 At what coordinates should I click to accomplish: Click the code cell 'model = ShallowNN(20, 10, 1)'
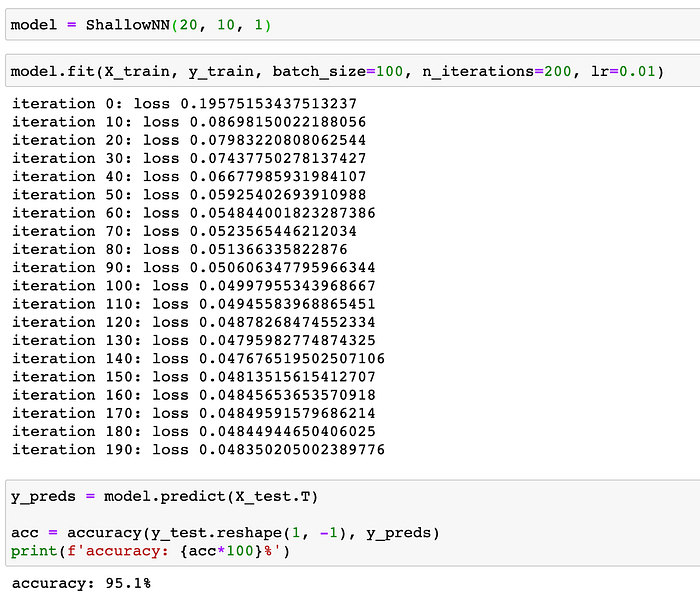coord(353,25)
